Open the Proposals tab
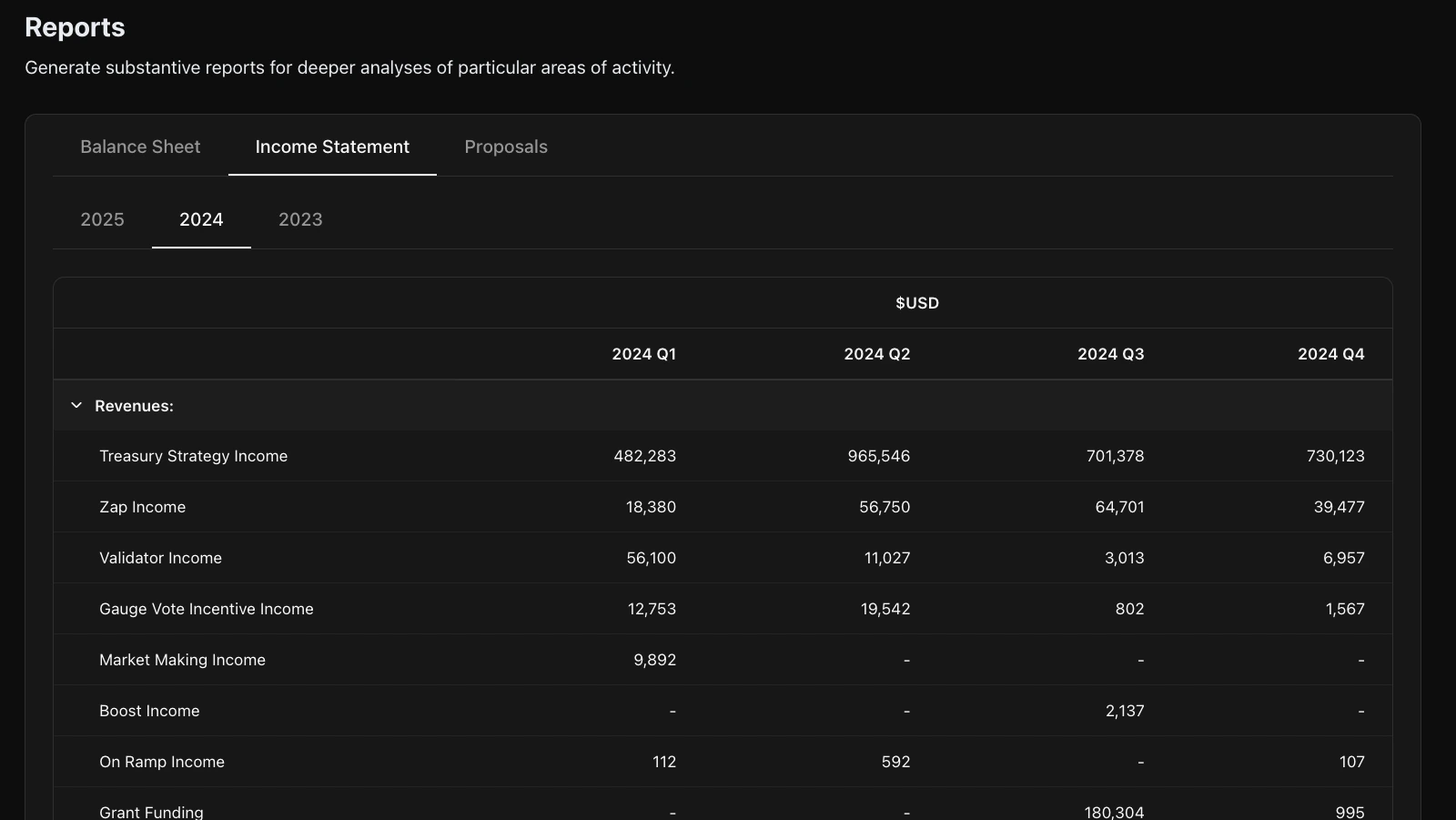Viewport: 1456px width, 820px height. (505, 147)
